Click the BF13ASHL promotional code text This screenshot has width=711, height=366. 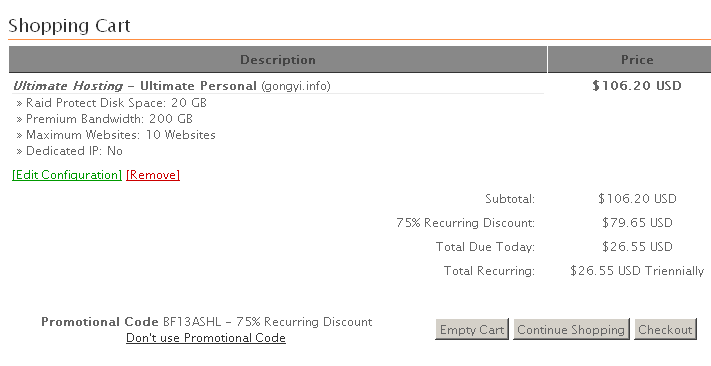coord(192,322)
